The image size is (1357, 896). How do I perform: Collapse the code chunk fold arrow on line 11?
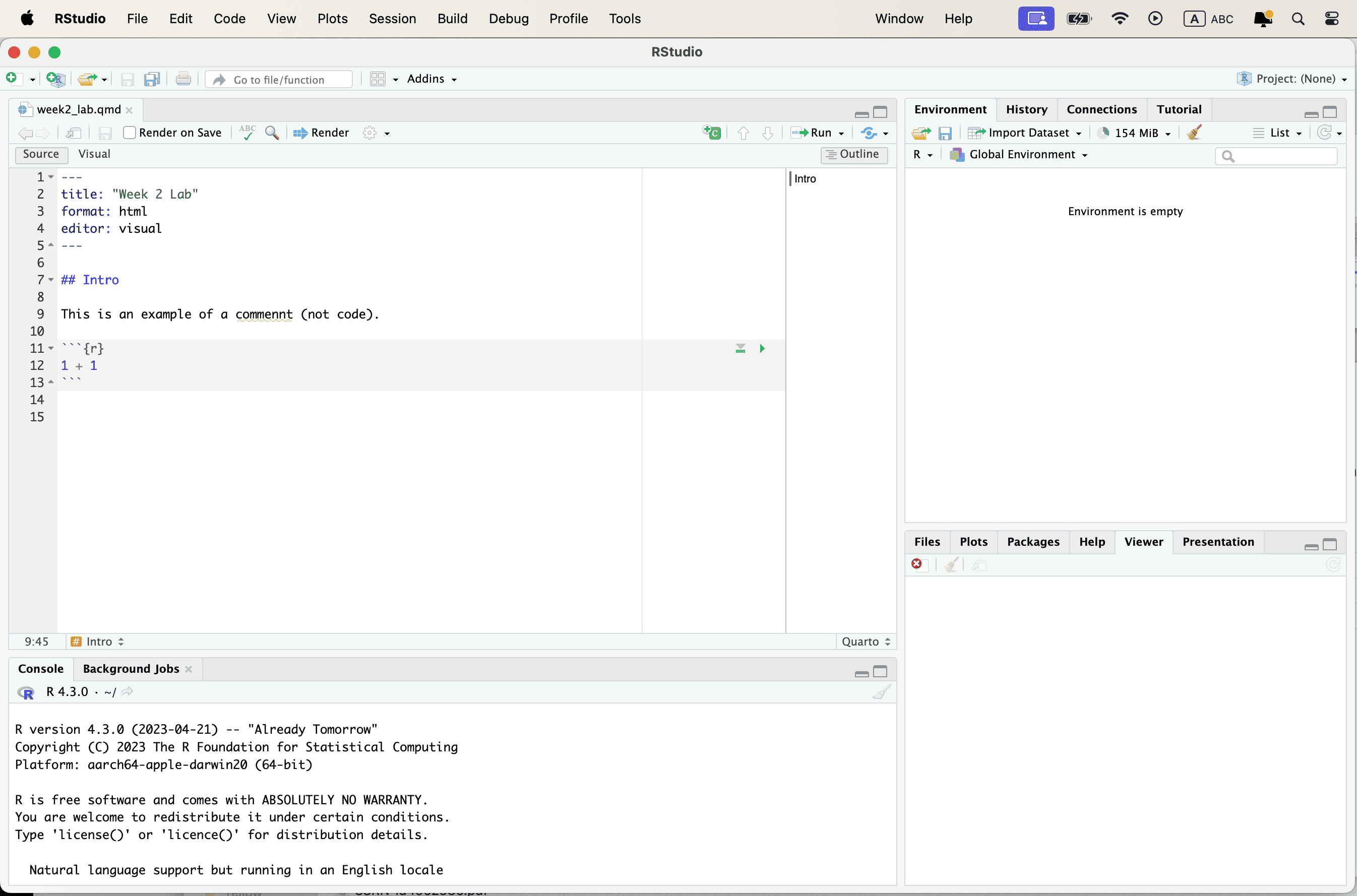[x=51, y=348]
